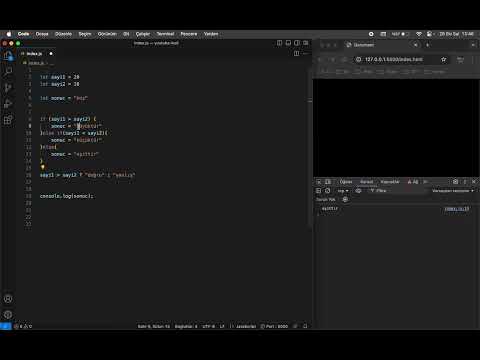Click the site information icon in the address bar
The width and height of the screenshot is (480, 360).
(359, 59)
